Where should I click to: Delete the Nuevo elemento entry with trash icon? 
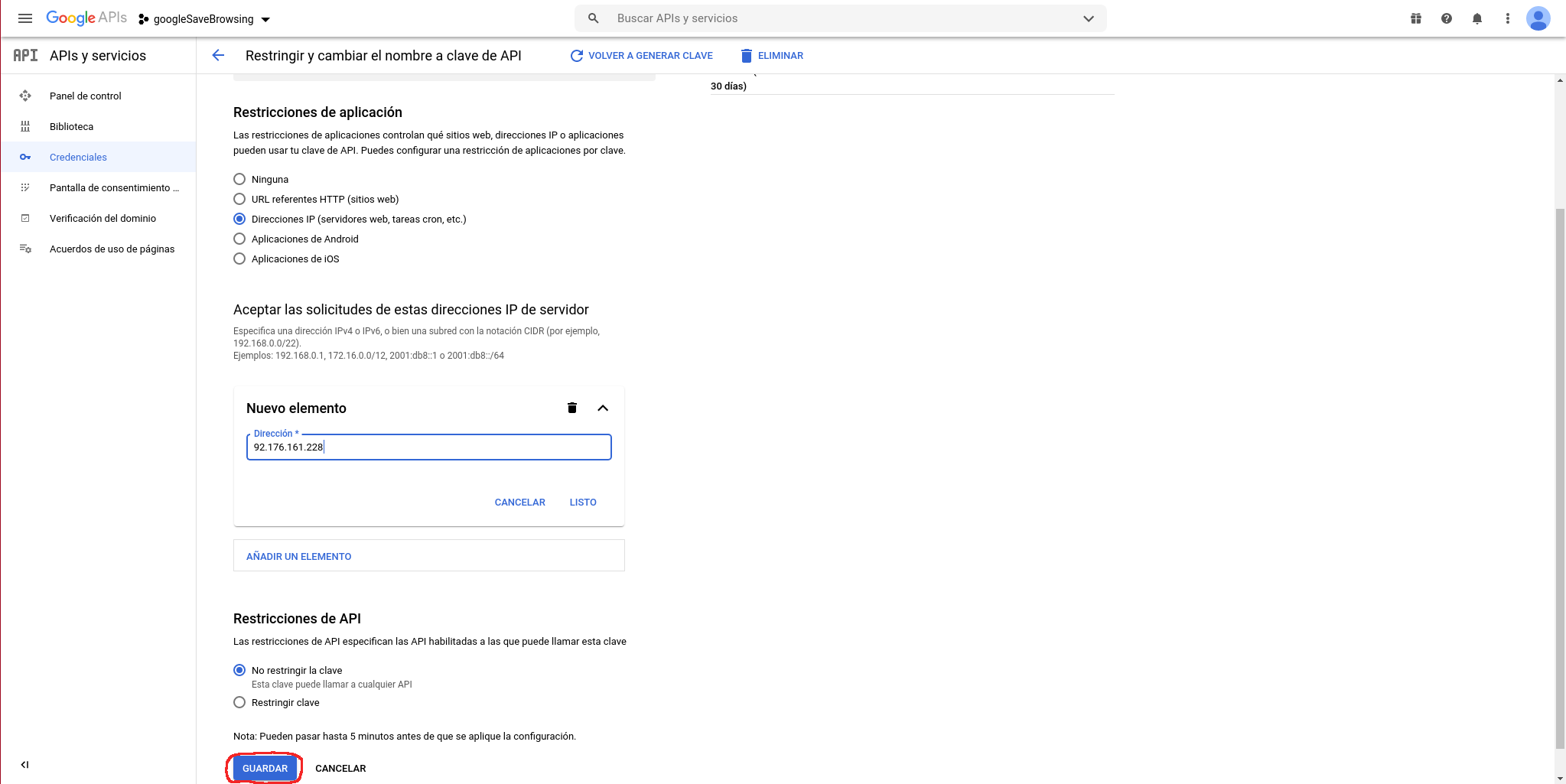[571, 408]
